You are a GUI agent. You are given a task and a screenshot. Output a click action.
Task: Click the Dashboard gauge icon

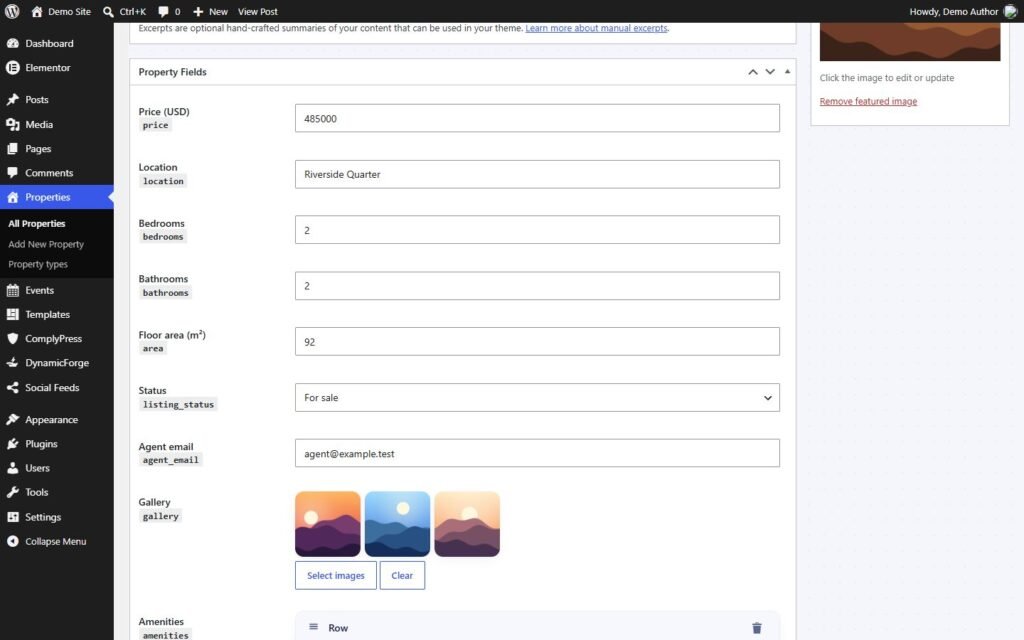pos(12,43)
